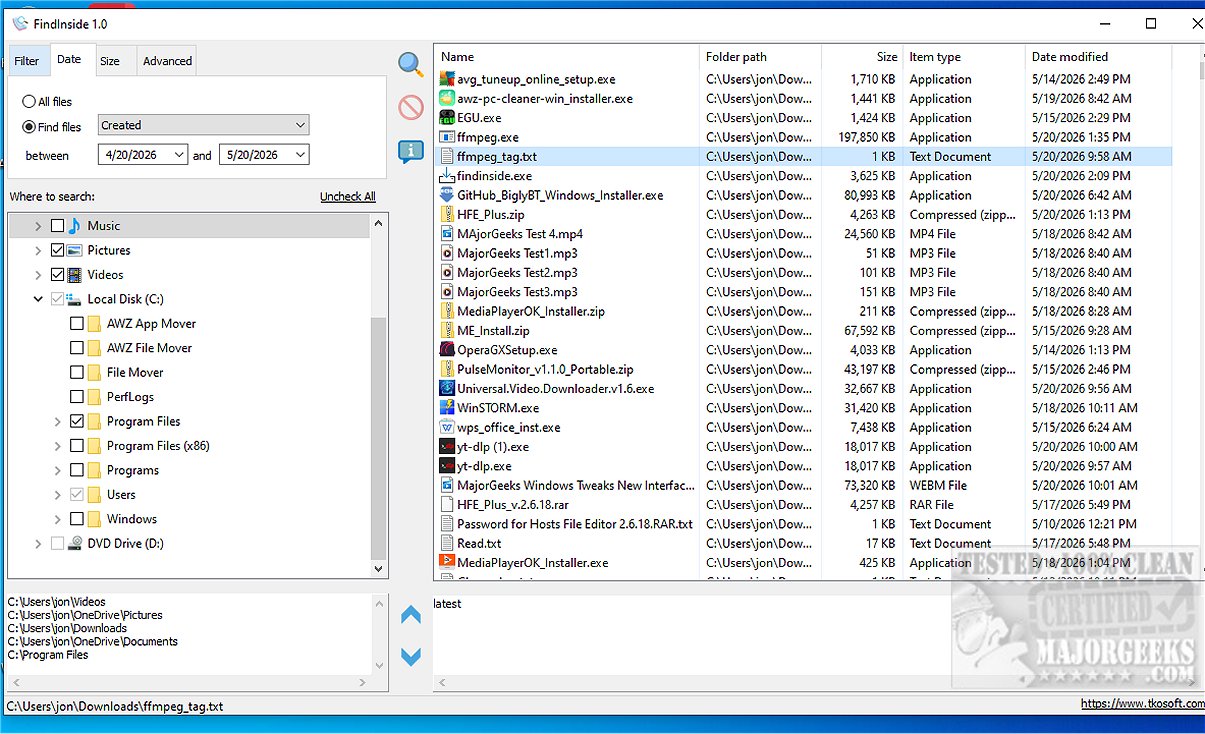Click the yt-dlp (1).exe icon
This screenshot has height=734, width=1205.
click(x=447, y=447)
